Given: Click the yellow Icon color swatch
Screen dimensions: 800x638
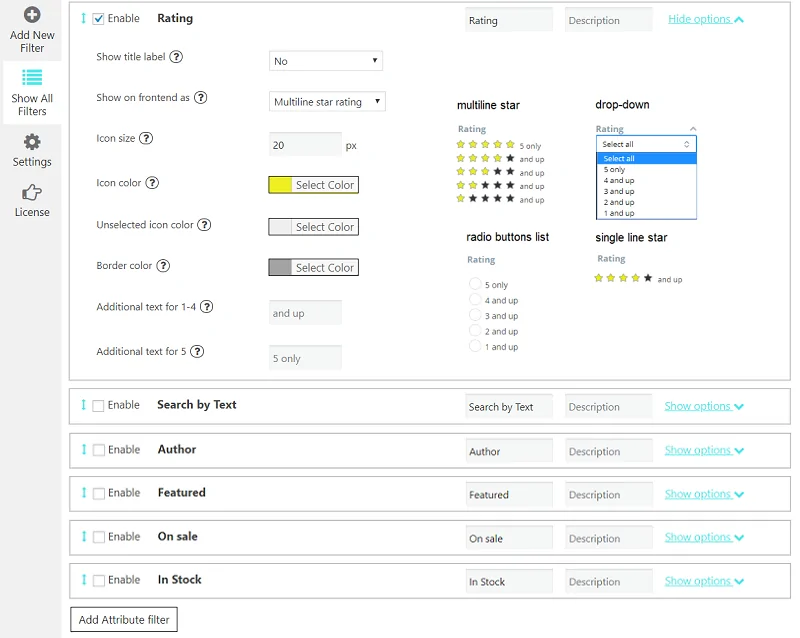Looking at the screenshot, I should [281, 184].
